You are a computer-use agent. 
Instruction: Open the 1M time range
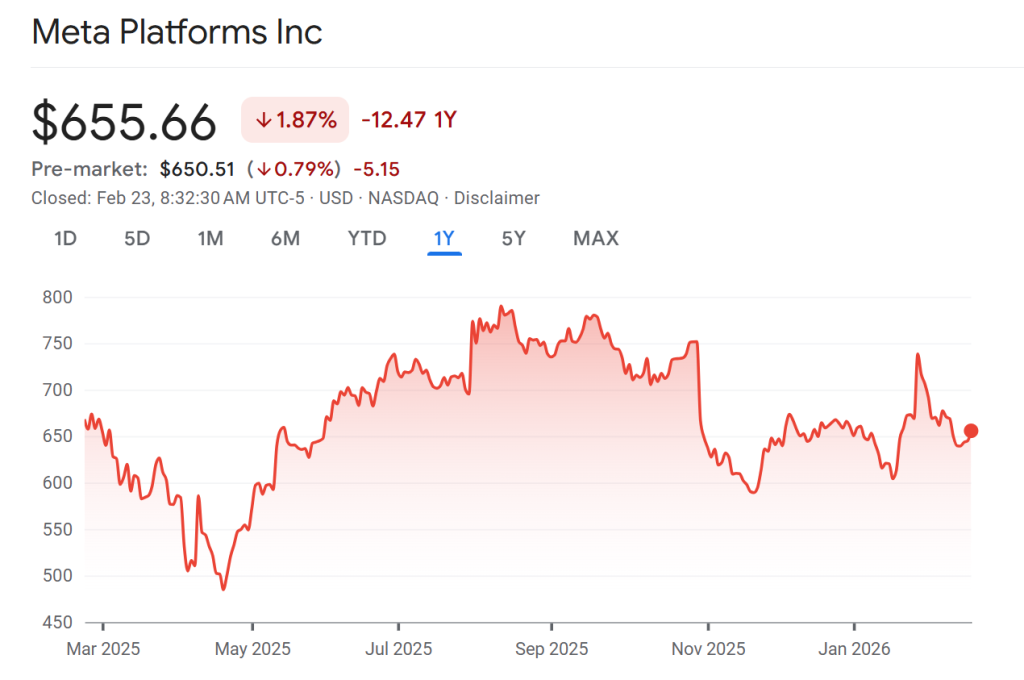tap(211, 239)
